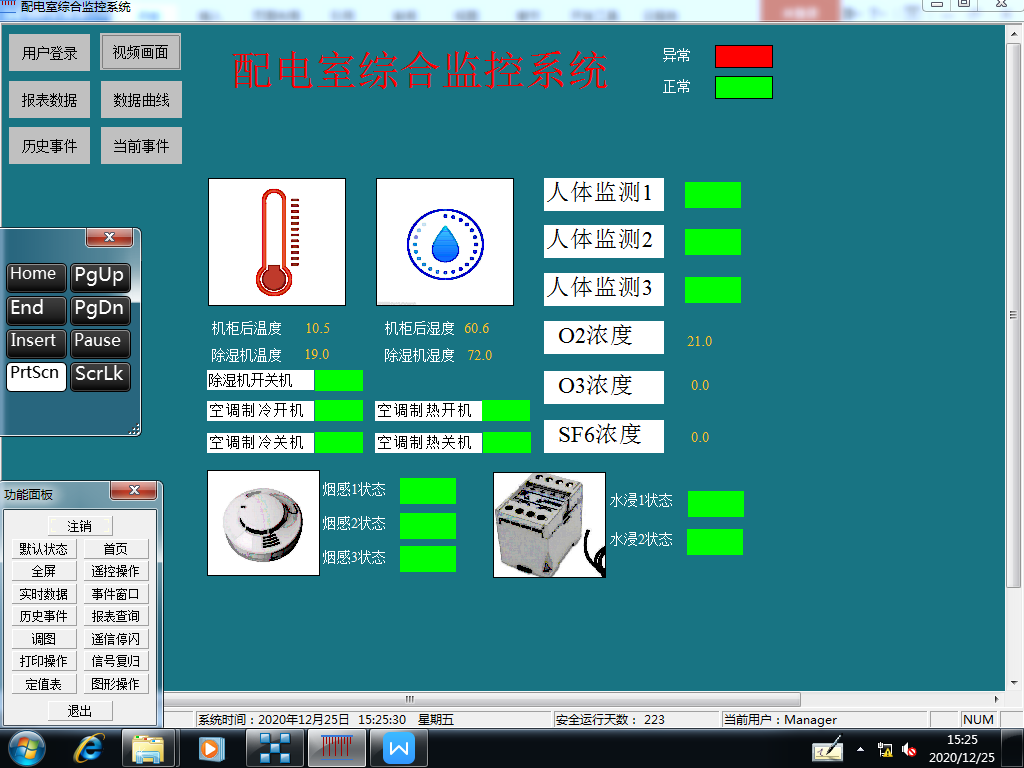Click the red 异常 legend swatch
The image size is (1024, 768).
point(743,56)
